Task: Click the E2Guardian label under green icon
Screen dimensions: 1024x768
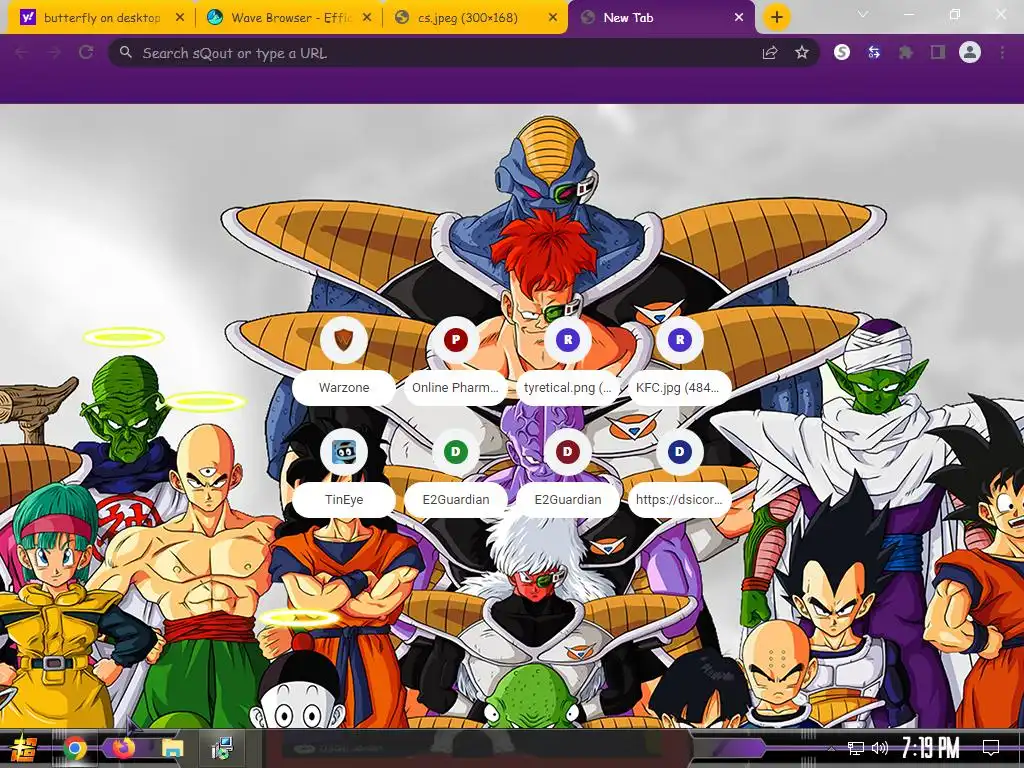Action: (456, 500)
